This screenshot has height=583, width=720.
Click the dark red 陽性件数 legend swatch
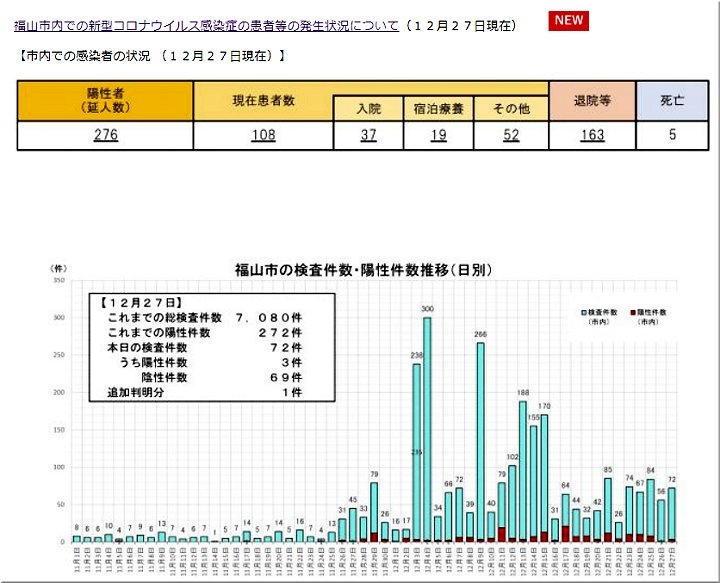pyautogui.click(x=634, y=313)
